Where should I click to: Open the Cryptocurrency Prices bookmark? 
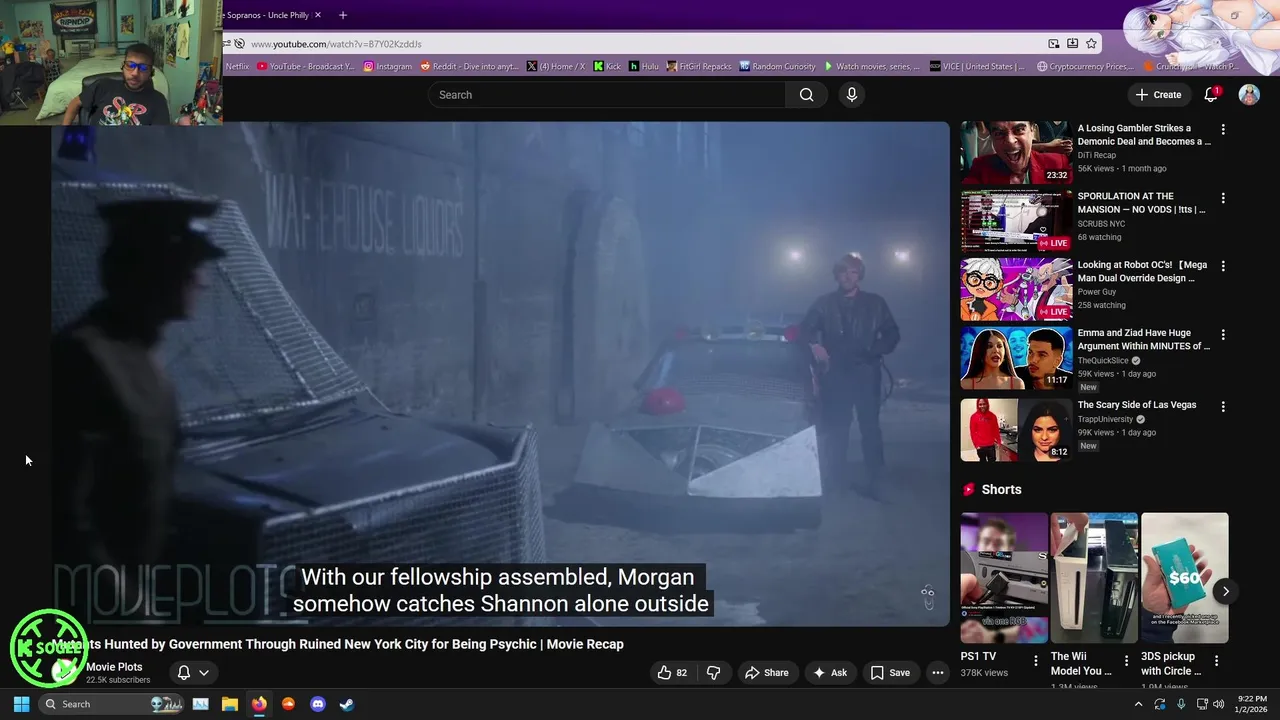(1085, 66)
